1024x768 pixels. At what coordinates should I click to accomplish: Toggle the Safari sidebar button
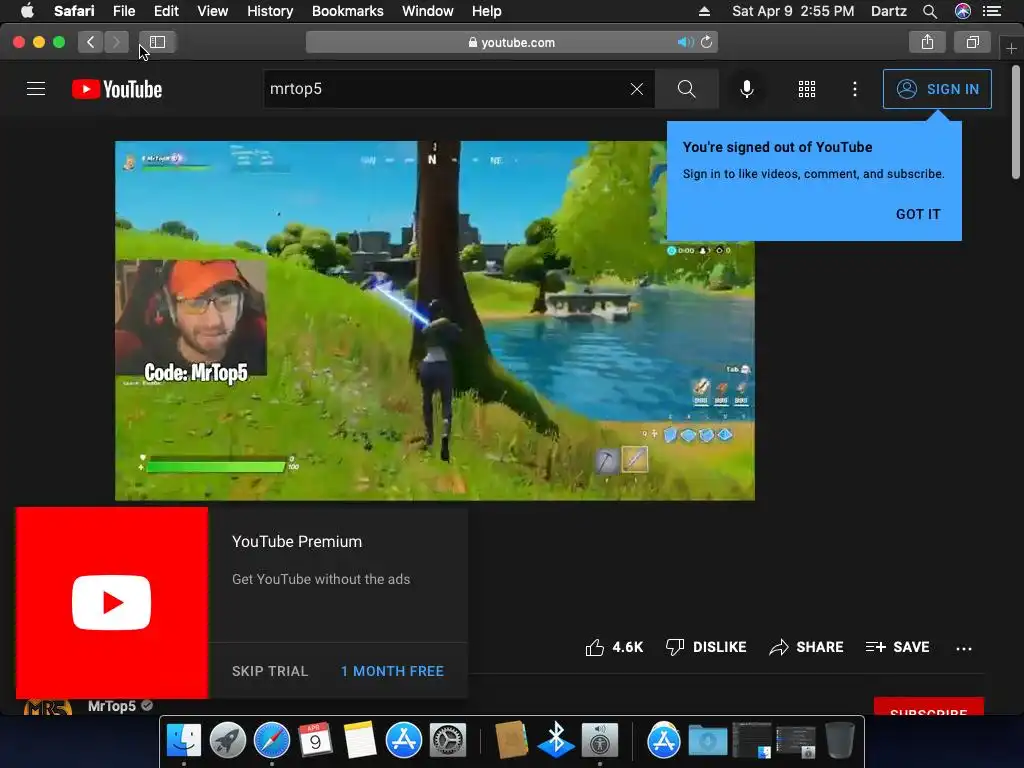pyautogui.click(x=157, y=42)
